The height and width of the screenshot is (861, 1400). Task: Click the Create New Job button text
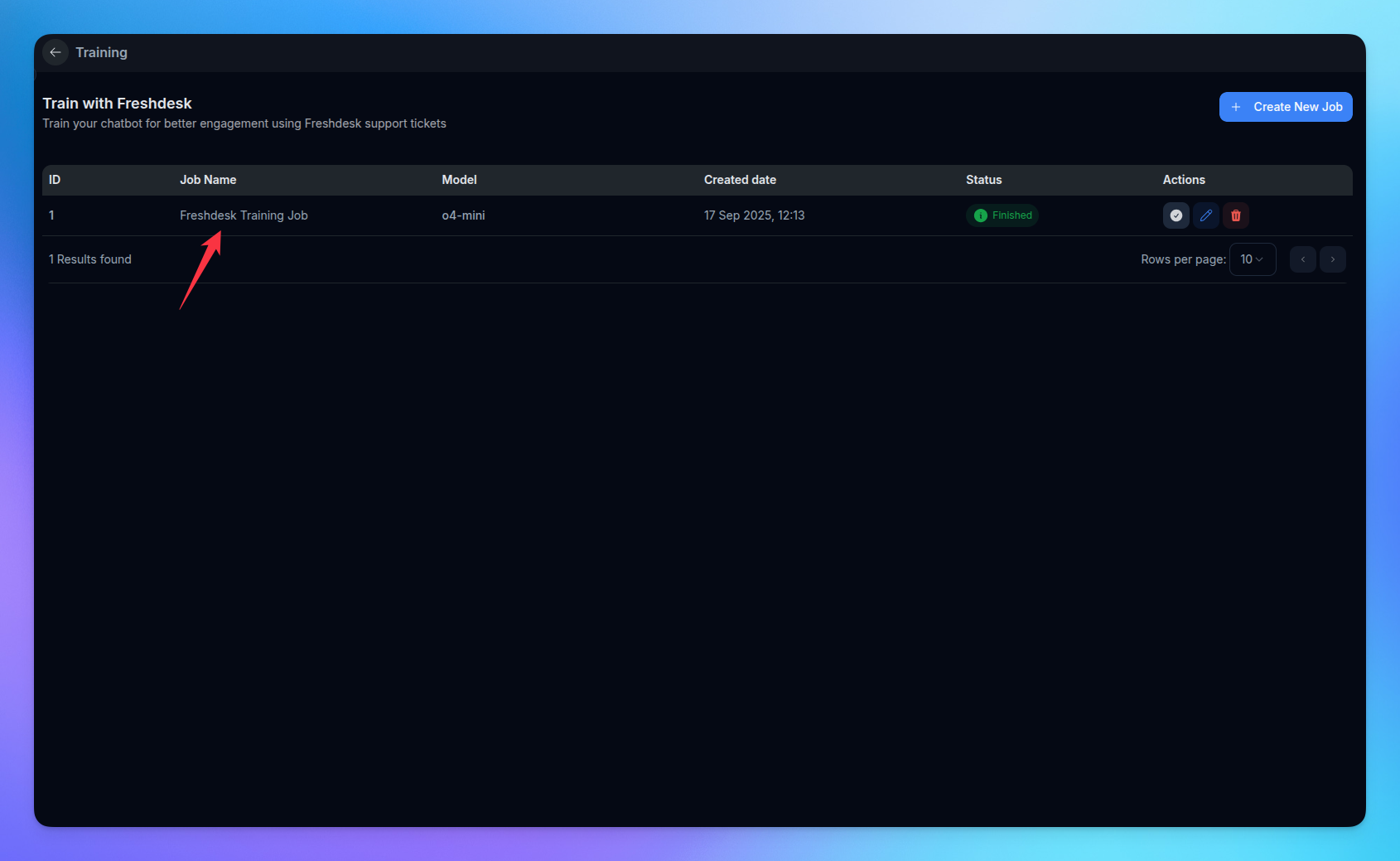click(x=1297, y=107)
